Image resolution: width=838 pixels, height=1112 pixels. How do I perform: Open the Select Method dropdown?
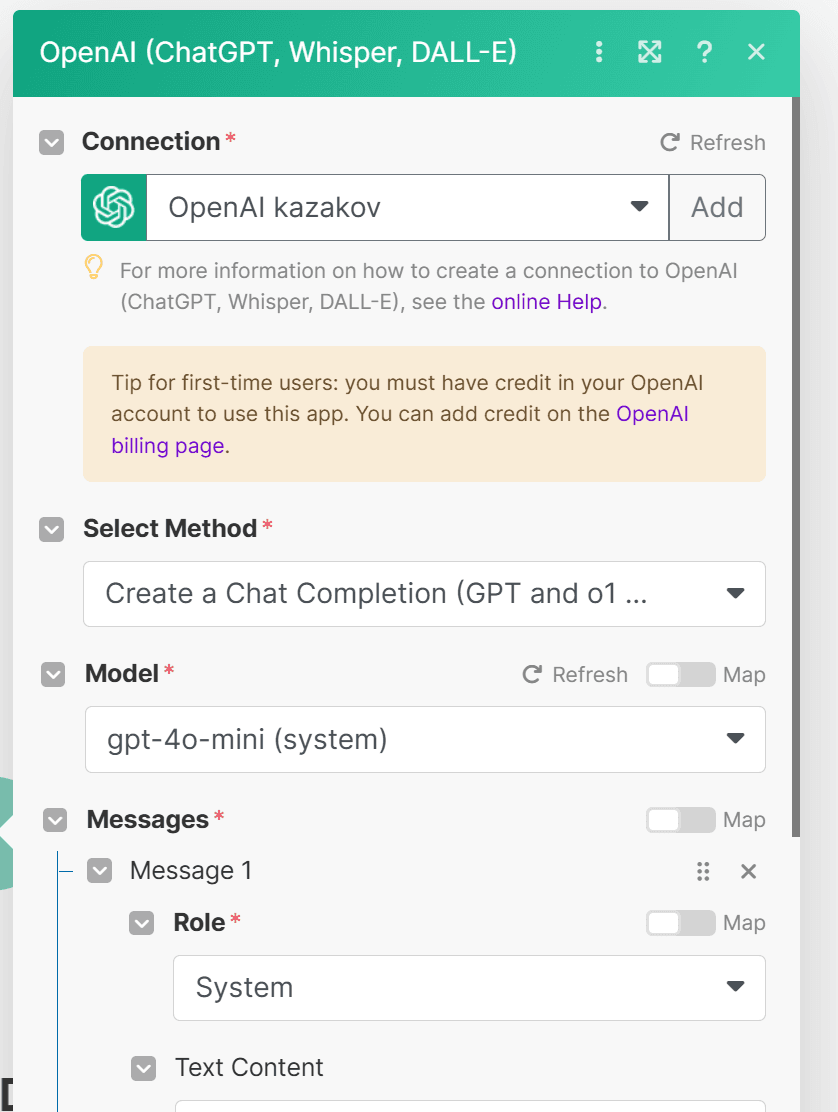click(424, 594)
